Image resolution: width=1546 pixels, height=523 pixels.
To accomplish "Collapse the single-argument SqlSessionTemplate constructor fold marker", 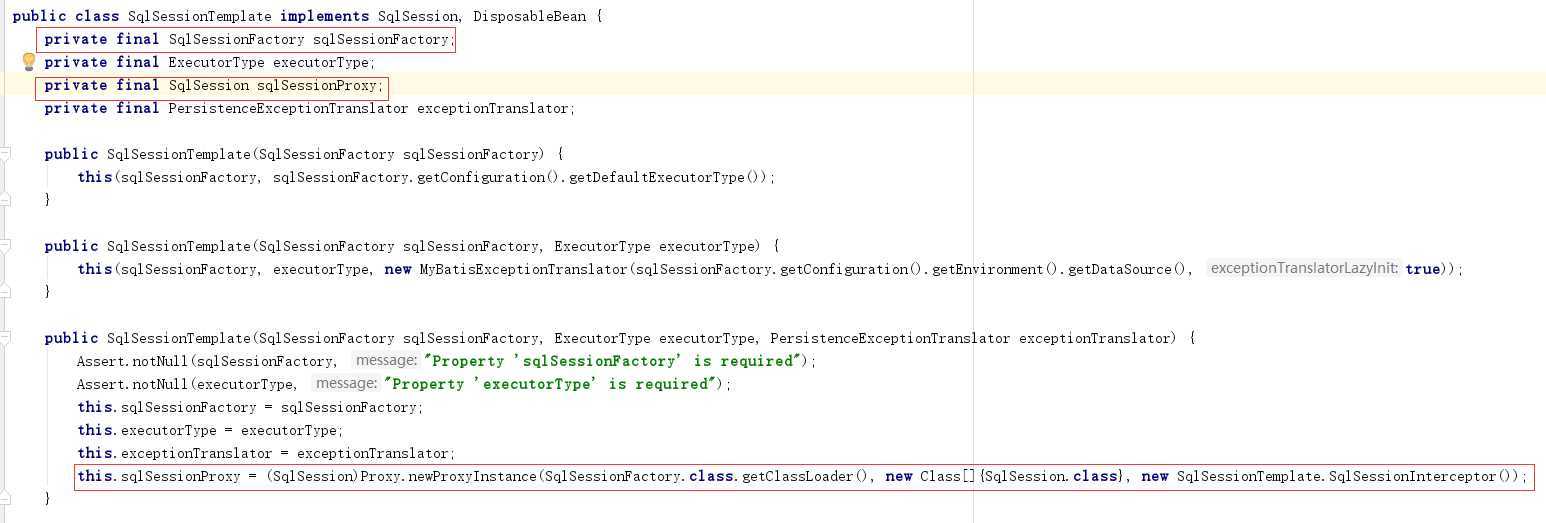I will click(x=5, y=154).
